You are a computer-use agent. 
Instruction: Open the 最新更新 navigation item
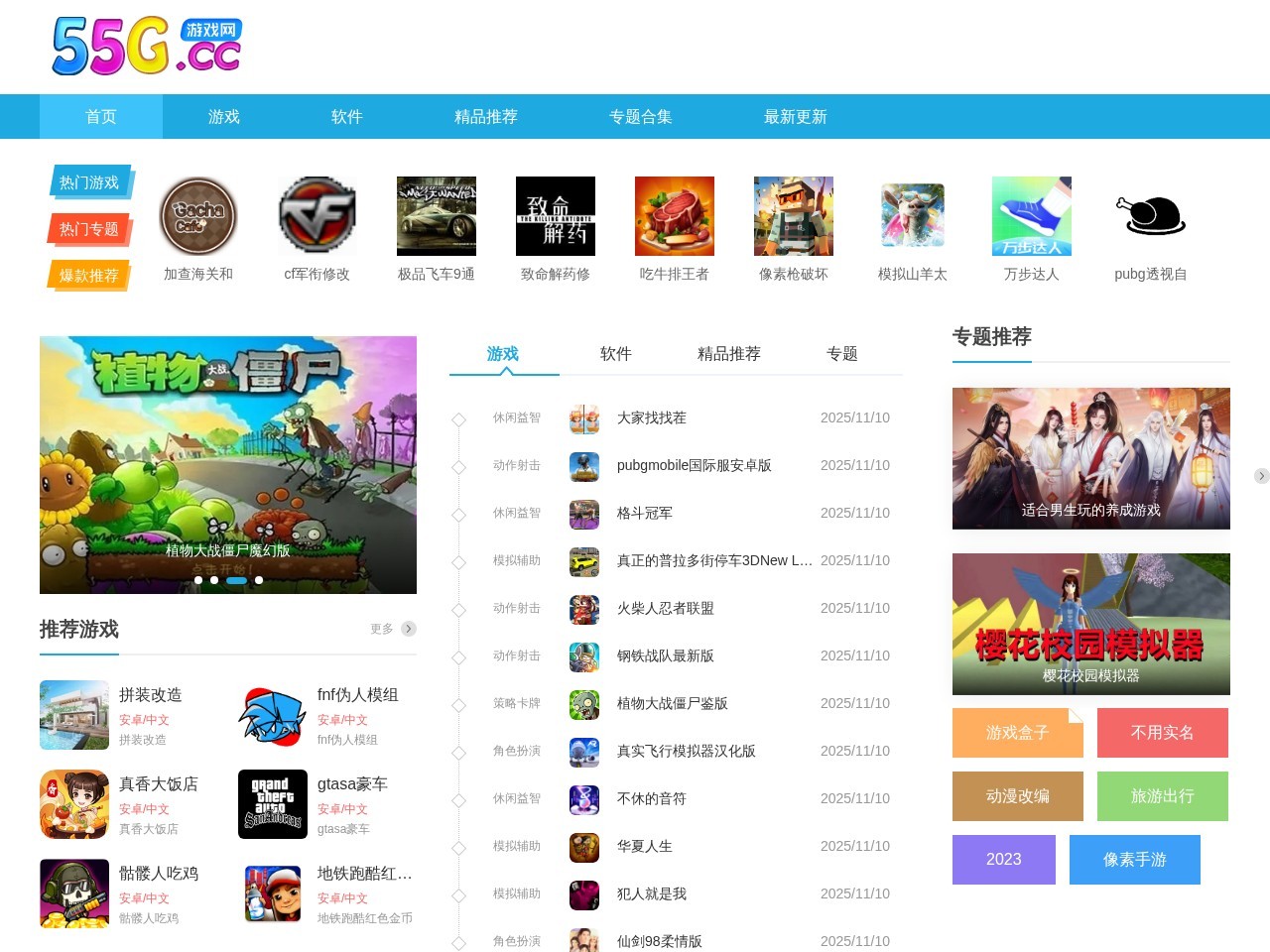tap(795, 117)
